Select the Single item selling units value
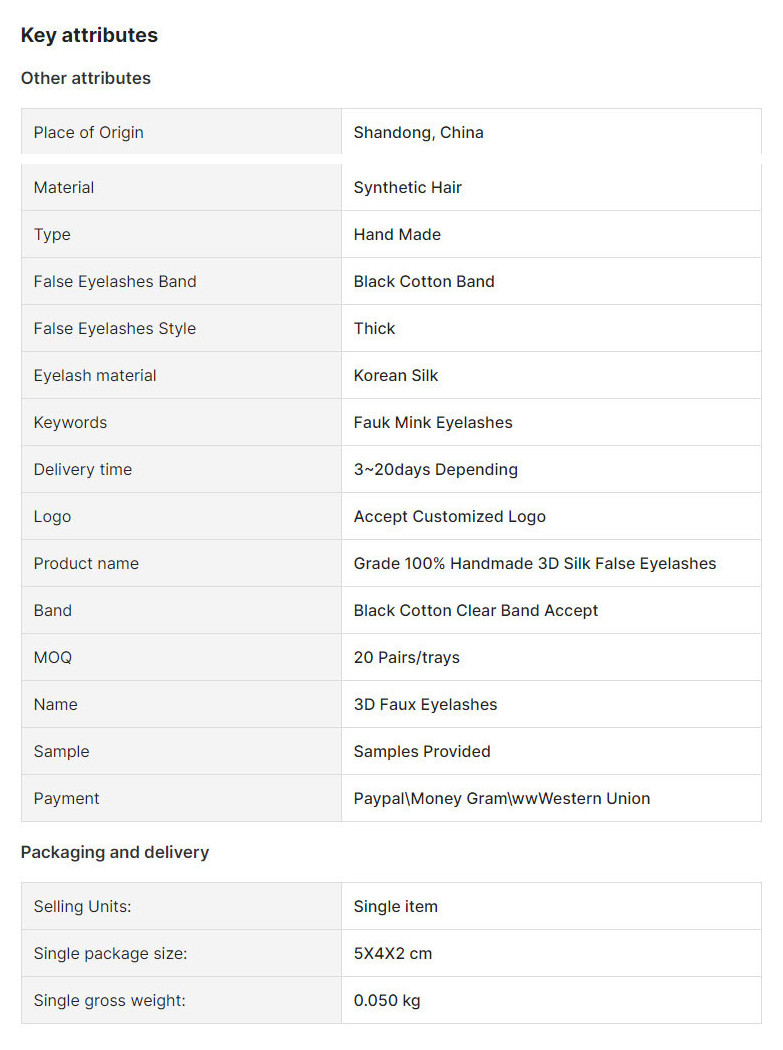 pyautogui.click(x=396, y=906)
